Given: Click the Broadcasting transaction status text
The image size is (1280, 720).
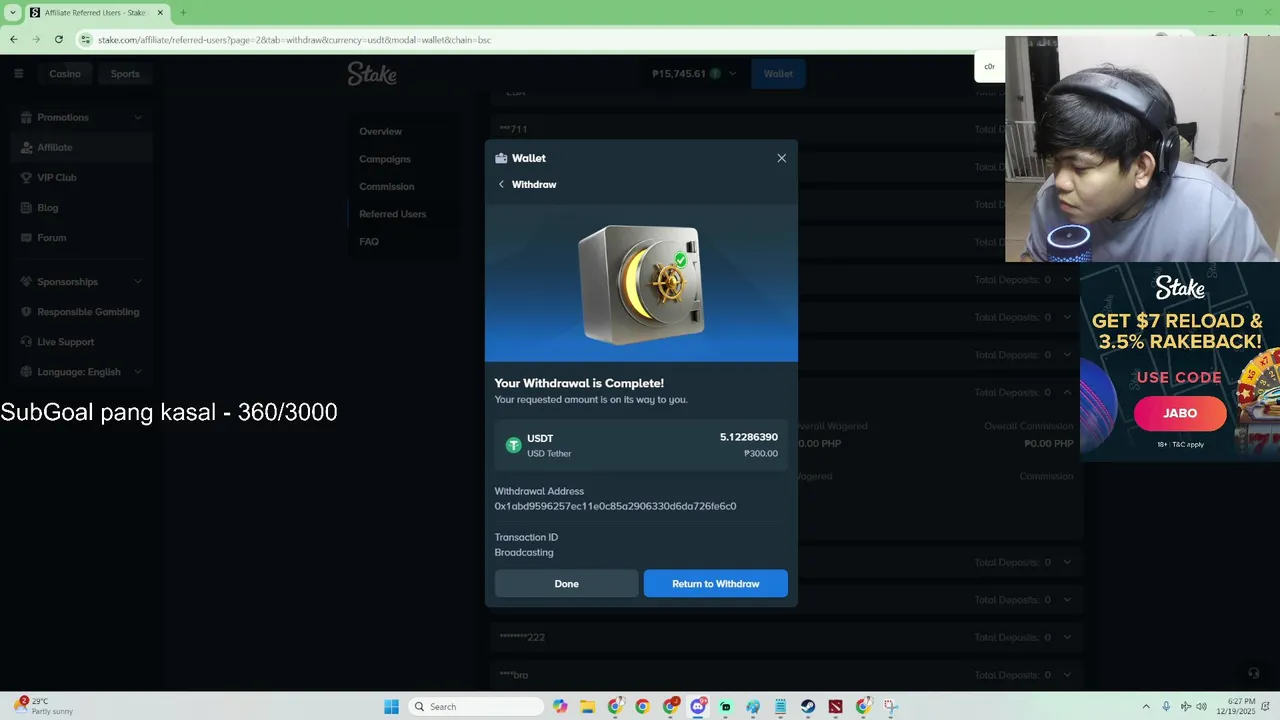Looking at the screenshot, I should point(524,552).
